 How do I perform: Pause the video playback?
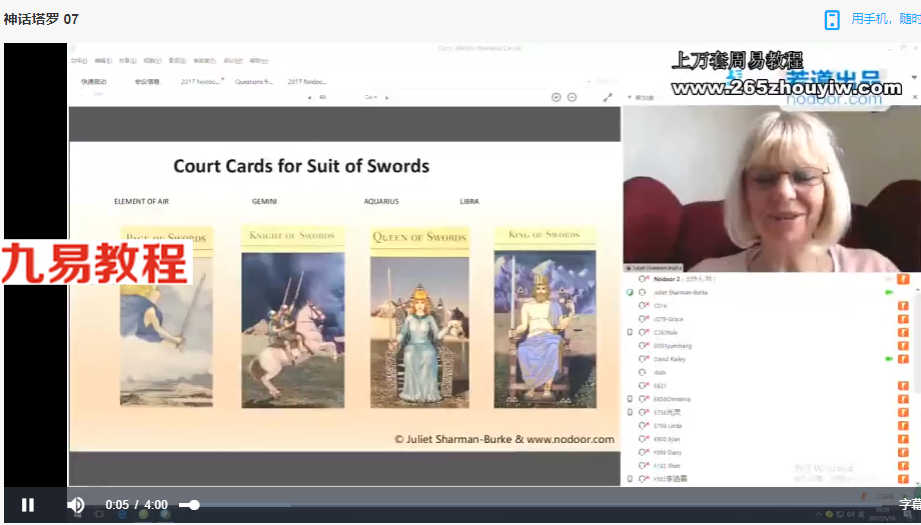28,505
